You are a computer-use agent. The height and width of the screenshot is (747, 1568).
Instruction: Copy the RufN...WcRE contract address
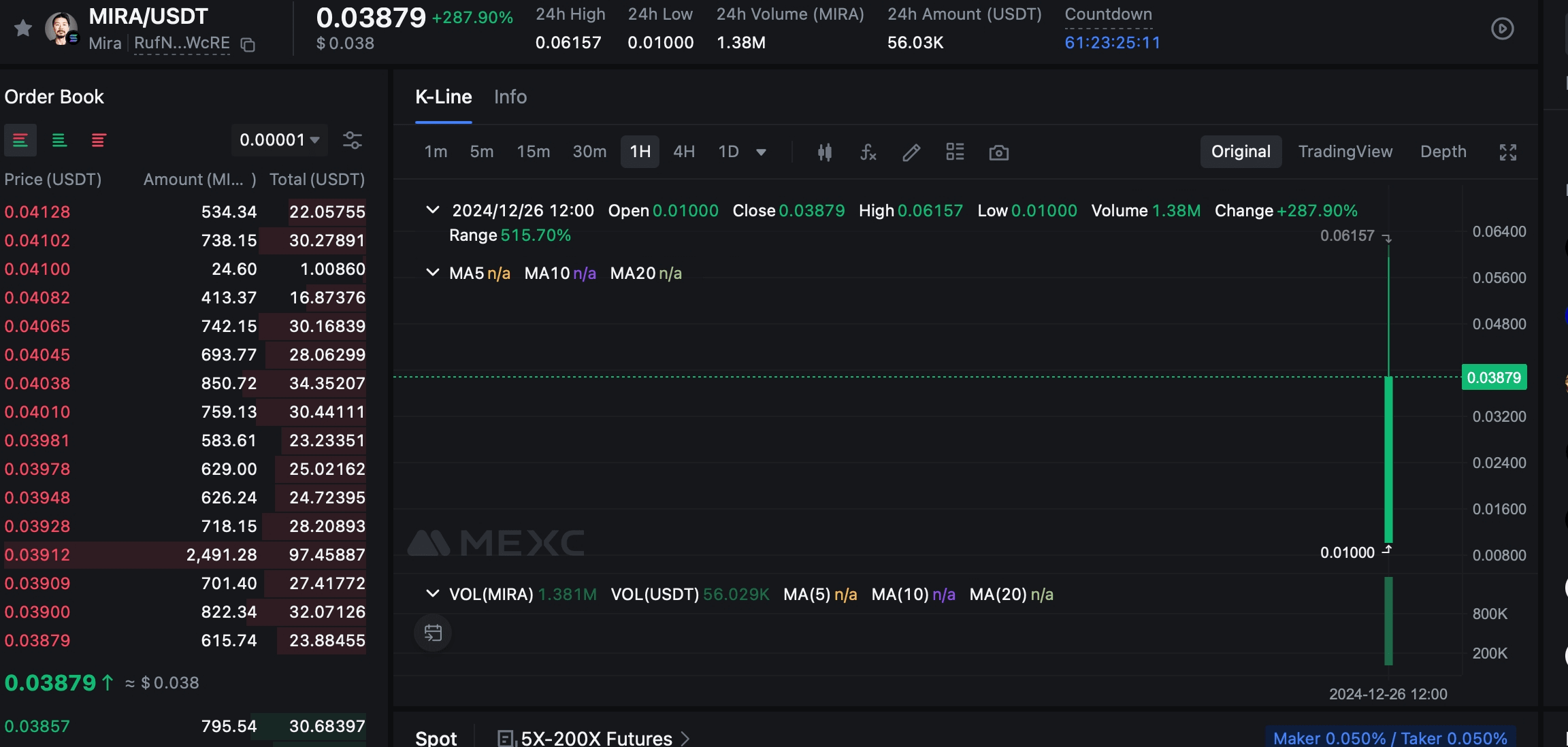248,45
